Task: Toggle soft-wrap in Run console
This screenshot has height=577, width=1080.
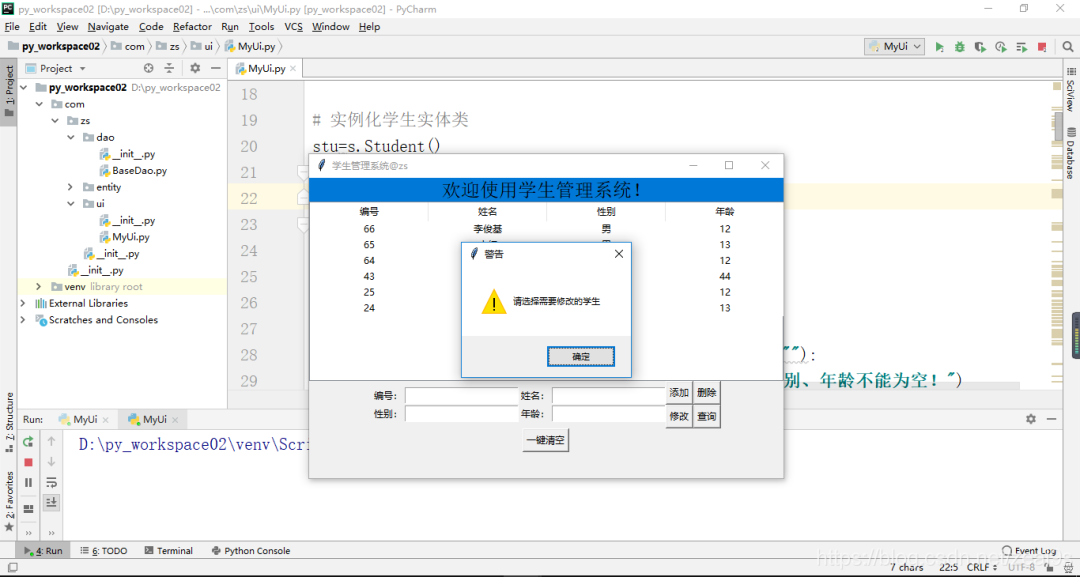Action: point(51,482)
